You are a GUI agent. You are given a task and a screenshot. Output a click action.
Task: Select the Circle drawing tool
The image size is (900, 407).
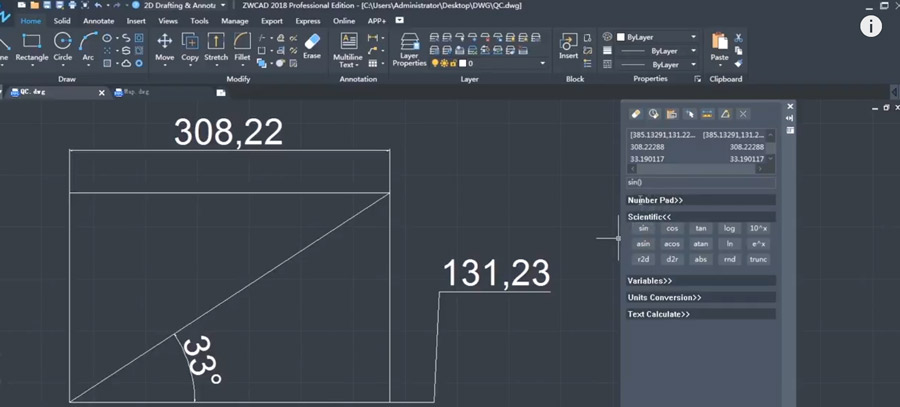[62, 45]
